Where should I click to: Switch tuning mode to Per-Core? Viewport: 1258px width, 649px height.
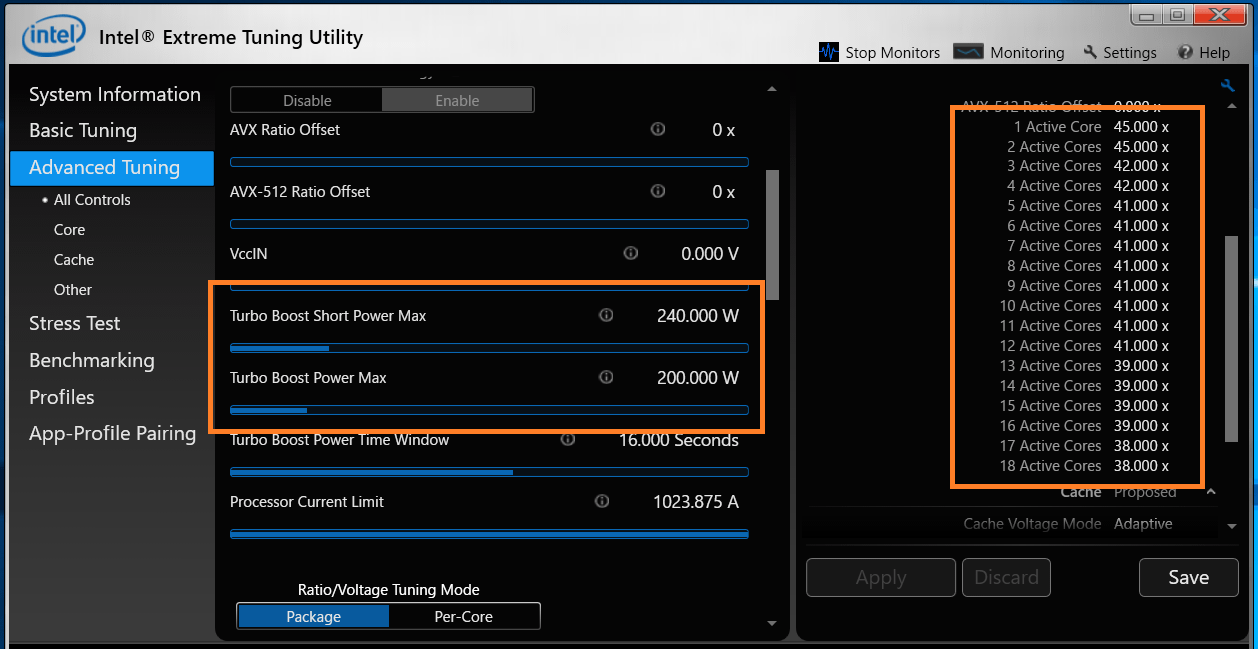(464, 616)
